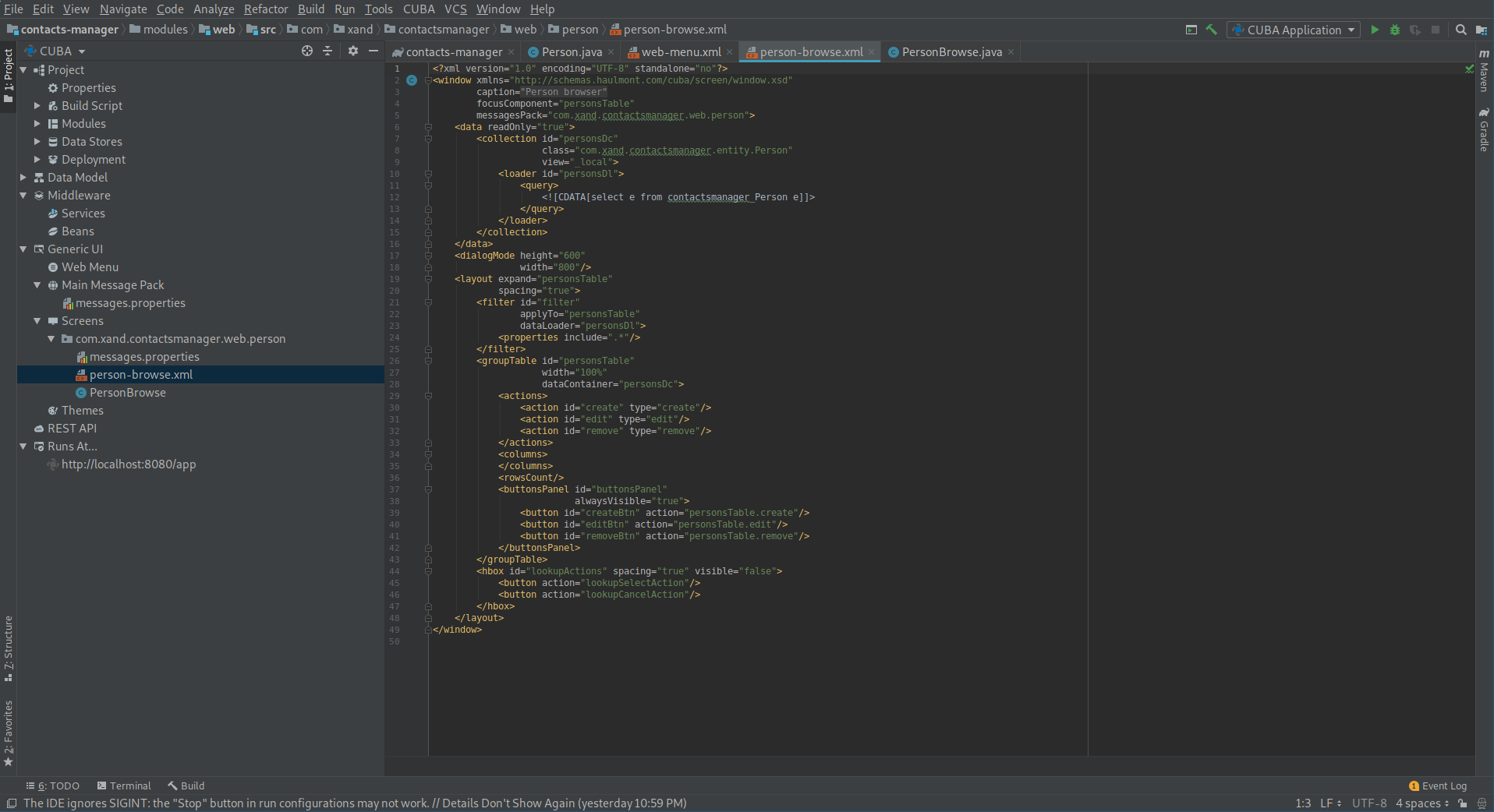This screenshot has width=1494, height=812.
Task: Collapse the Middleware node
Action: [23, 196]
